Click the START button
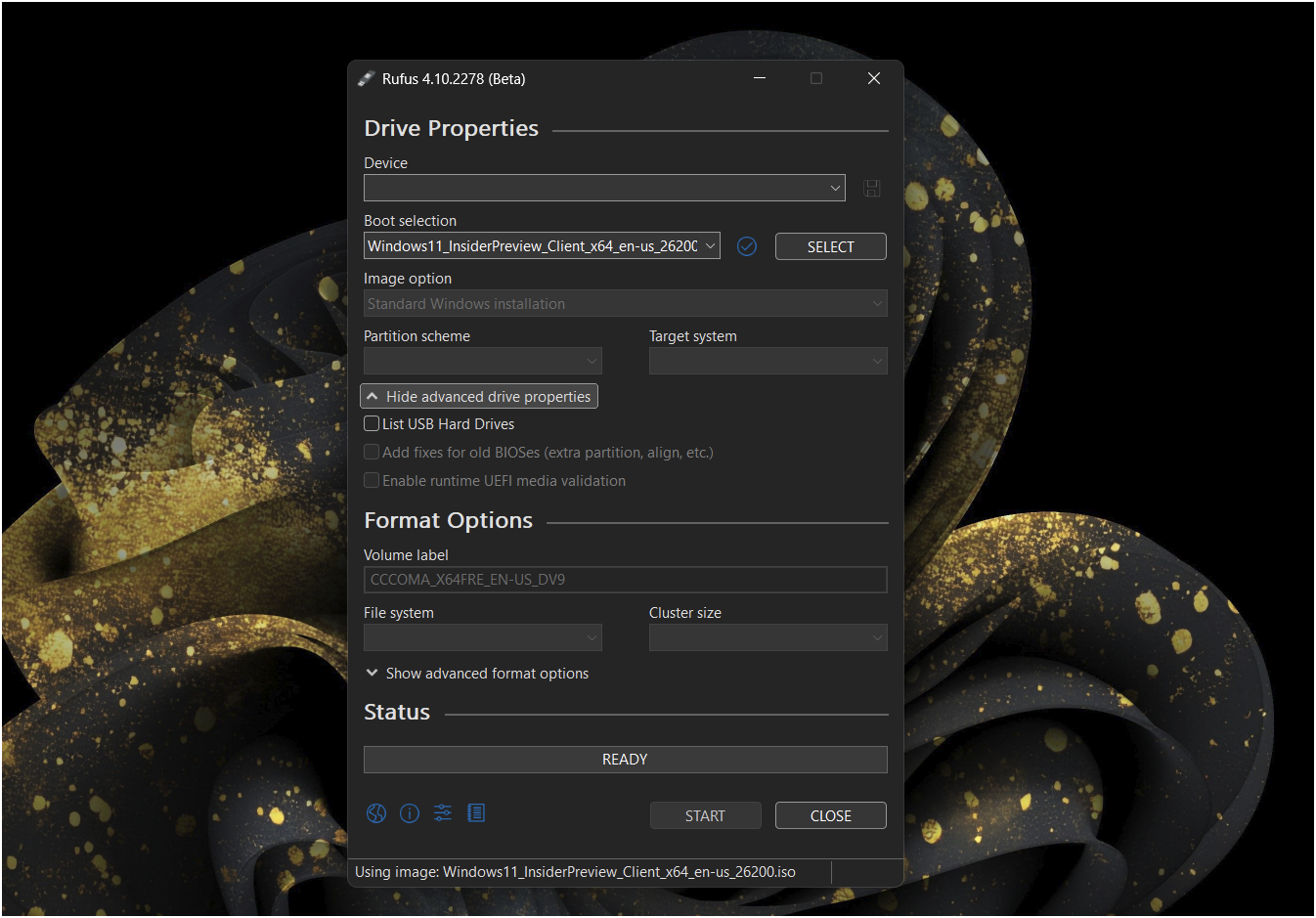Screen dimensions: 1316x918 click(706, 815)
